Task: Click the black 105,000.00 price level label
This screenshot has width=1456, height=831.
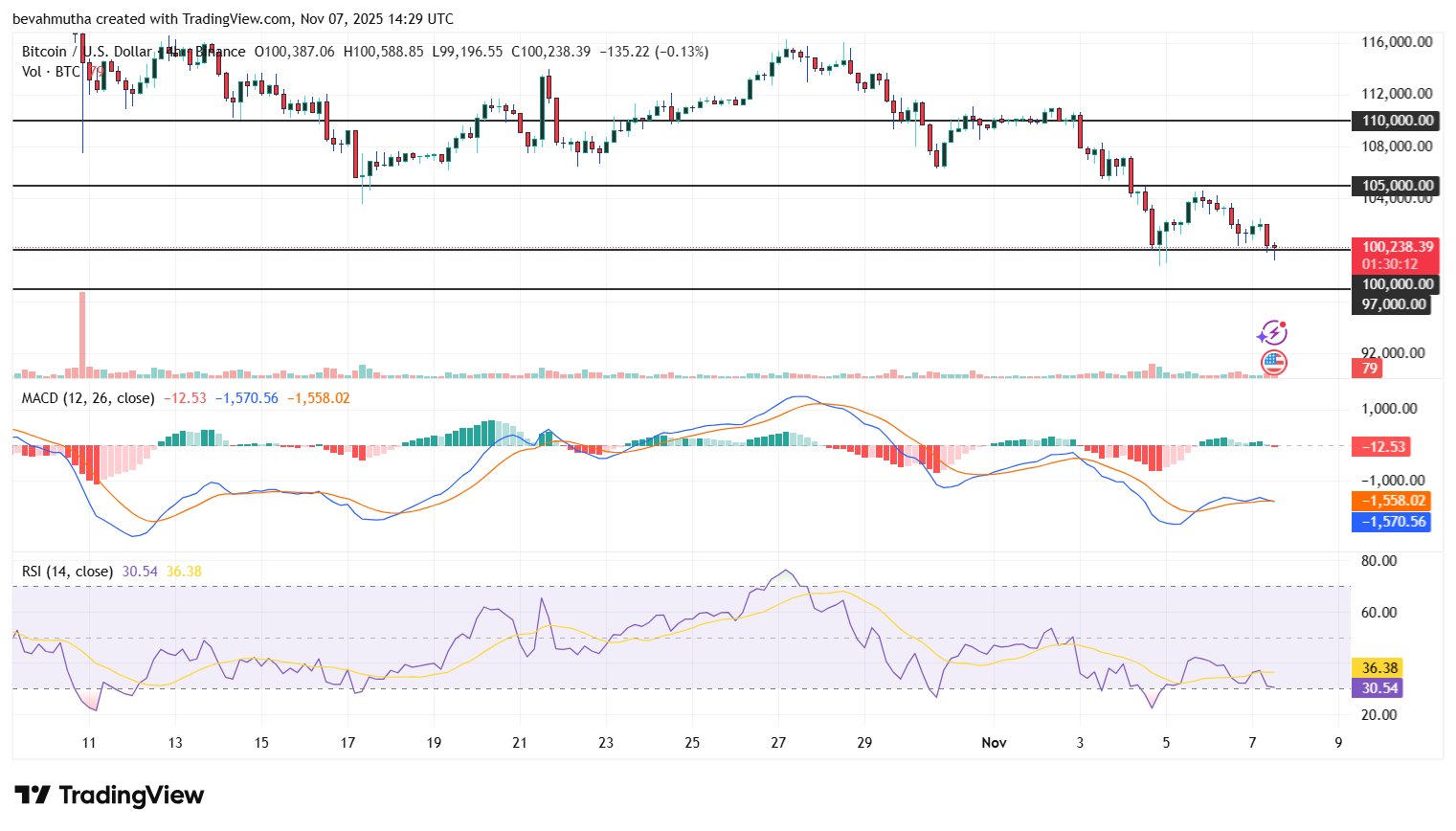Action: click(1393, 186)
